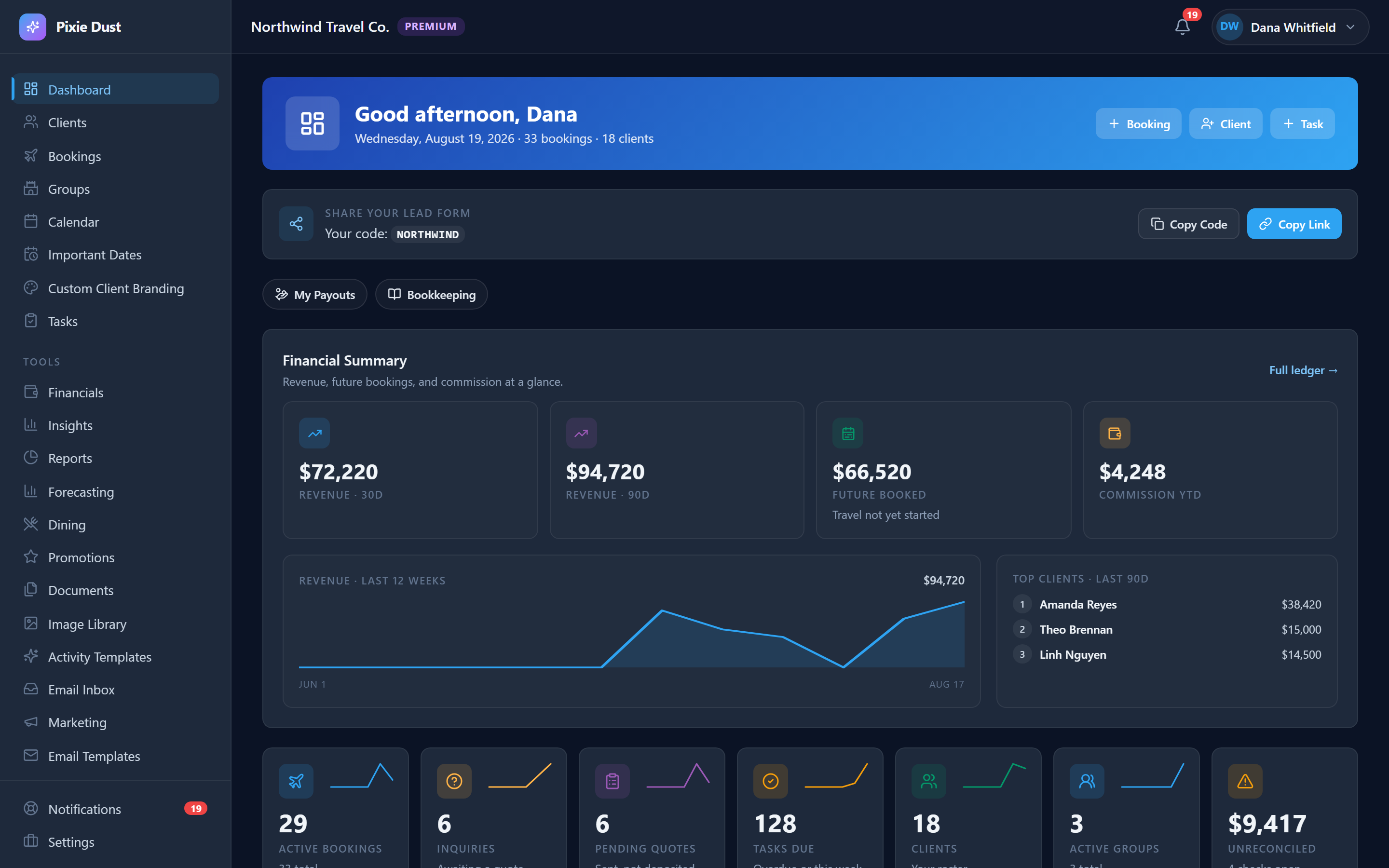Click the Clients card people icon
This screenshot has height=868, width=1389.
click(x=929, y=781)
